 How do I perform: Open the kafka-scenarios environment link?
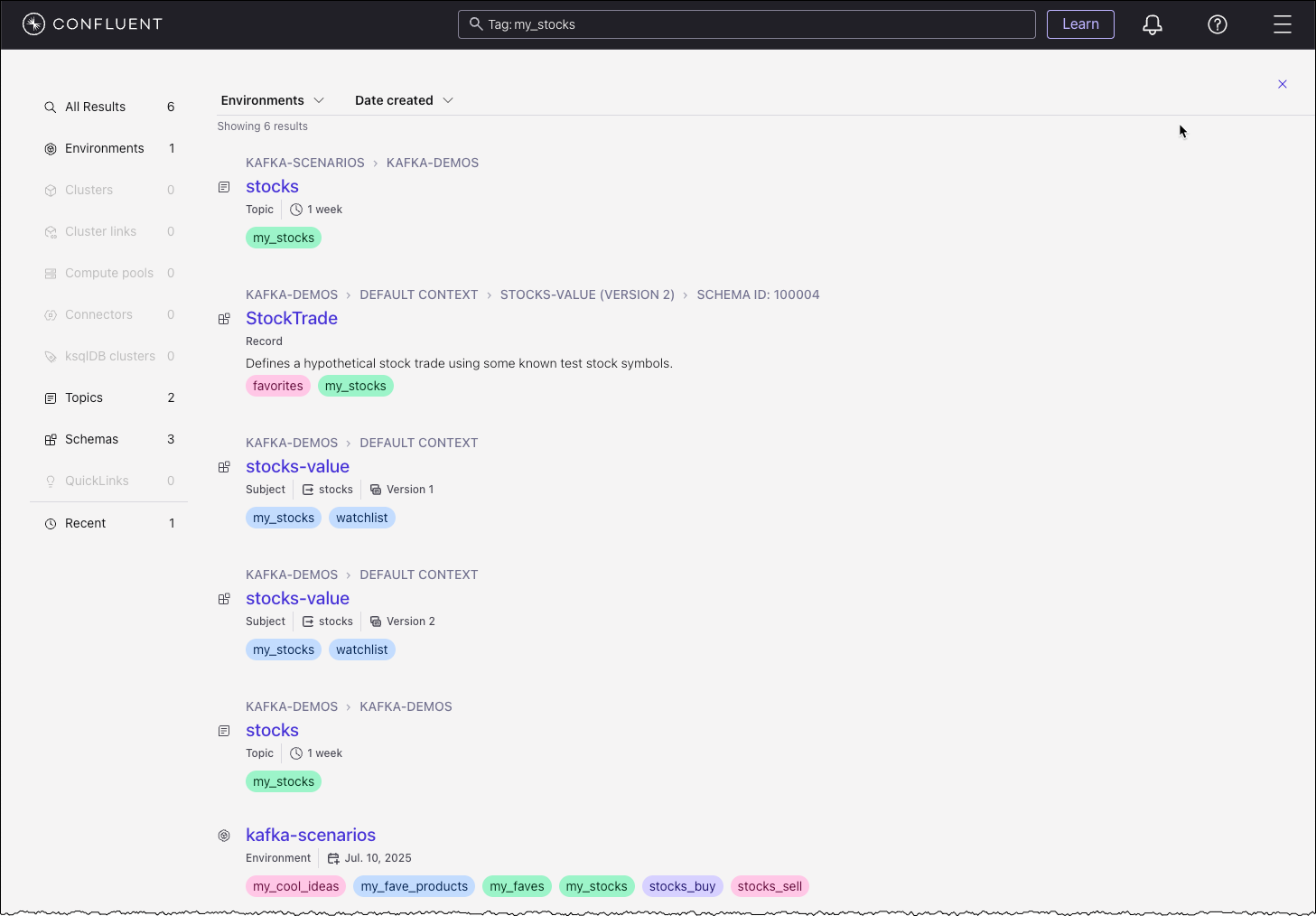click(310, 835)
